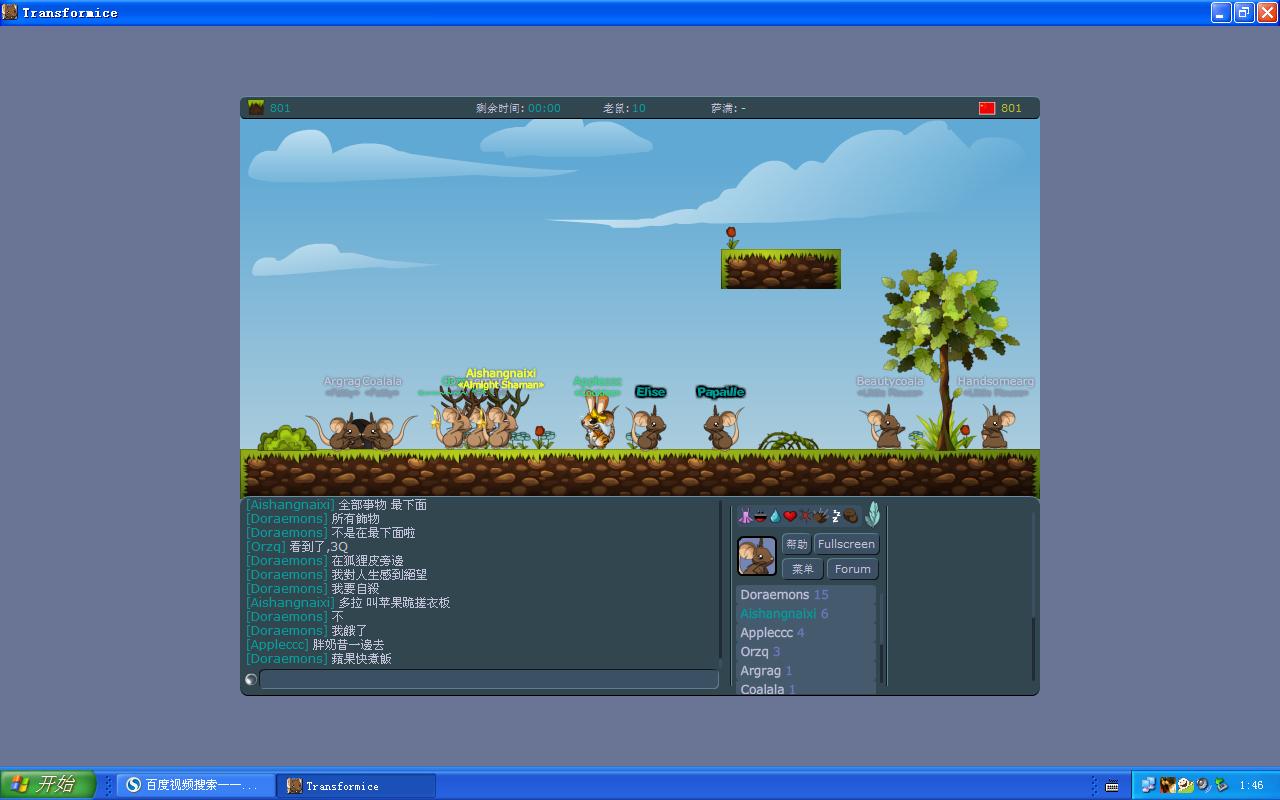This screenshot has width=1280, height=800.
Task: Open the 开始 Start button
Action: [48, 785]
